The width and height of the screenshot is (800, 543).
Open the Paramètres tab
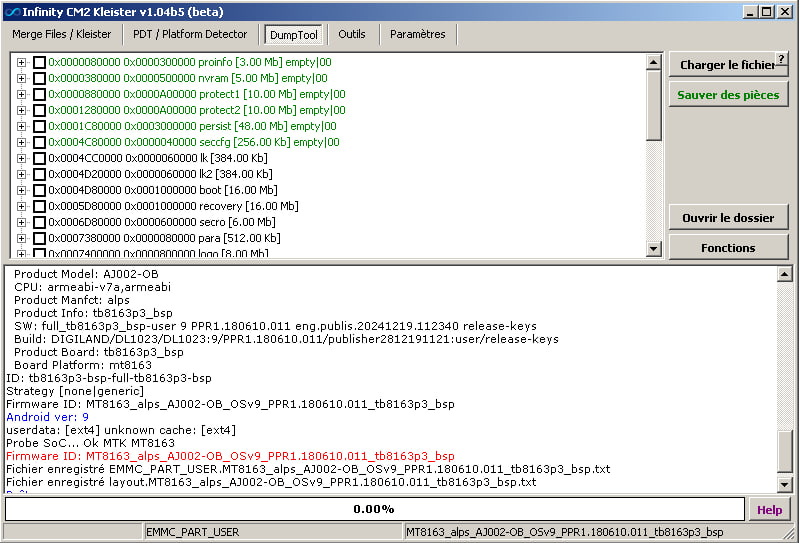tap(417, 34)
